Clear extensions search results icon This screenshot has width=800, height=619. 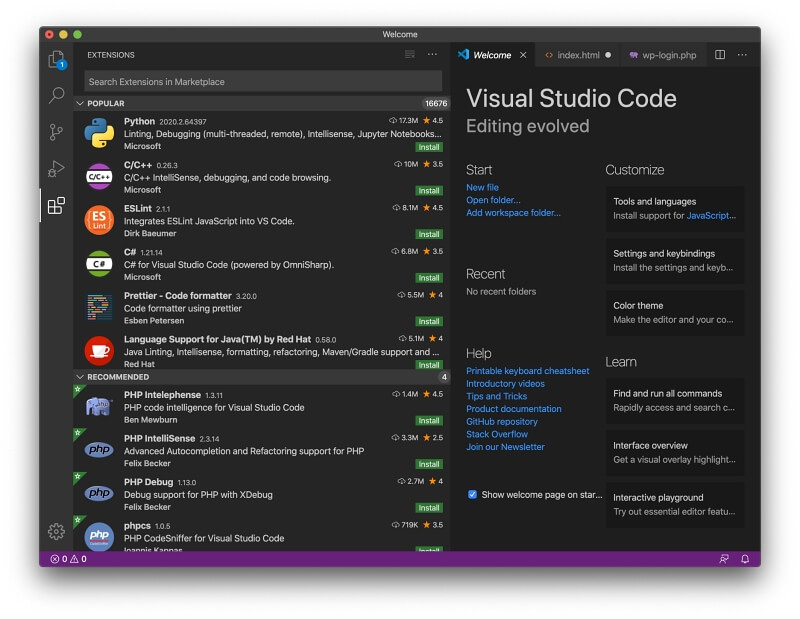click(410, 55)
